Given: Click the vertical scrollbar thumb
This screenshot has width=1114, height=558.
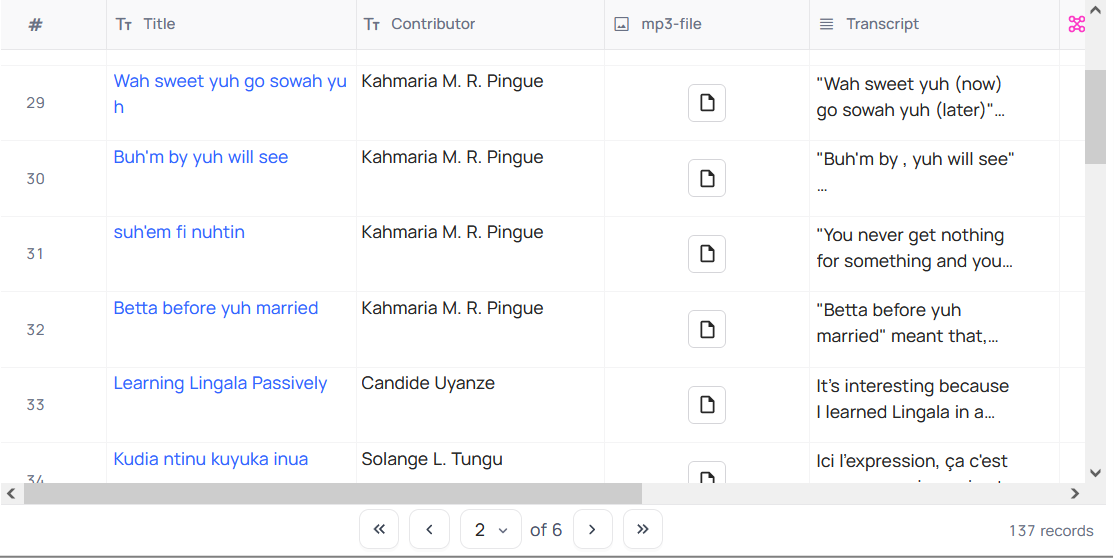Looking at the screenshot, I should [x=1096, y=117].
